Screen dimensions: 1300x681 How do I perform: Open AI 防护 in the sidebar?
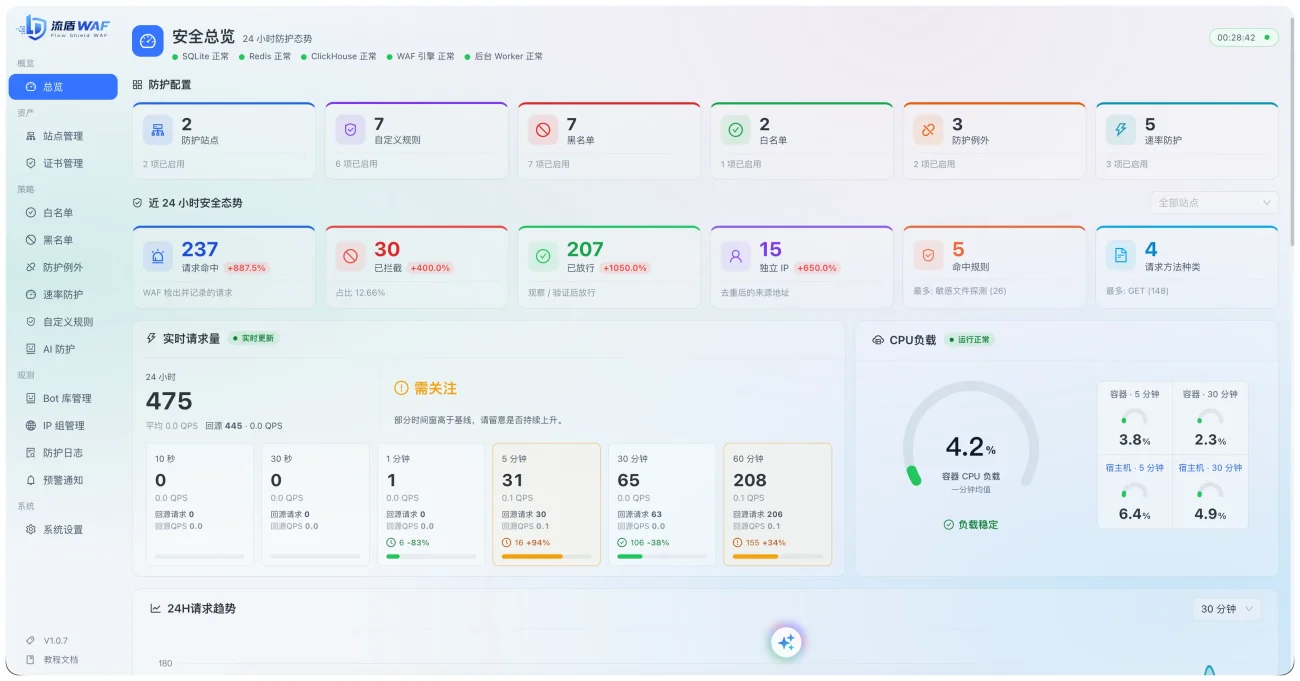click(63, 349)
